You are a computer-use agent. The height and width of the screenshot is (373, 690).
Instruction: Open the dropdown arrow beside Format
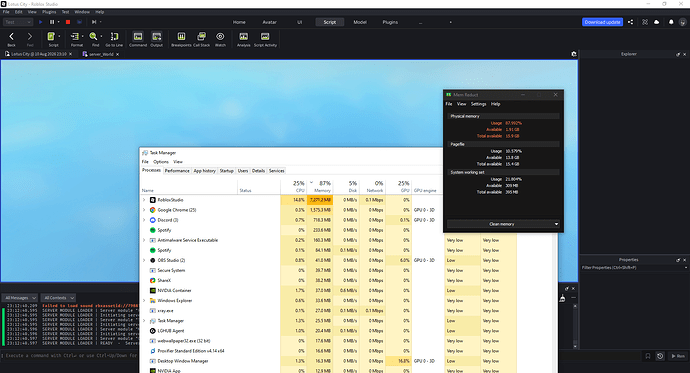(x=82, y=37)
